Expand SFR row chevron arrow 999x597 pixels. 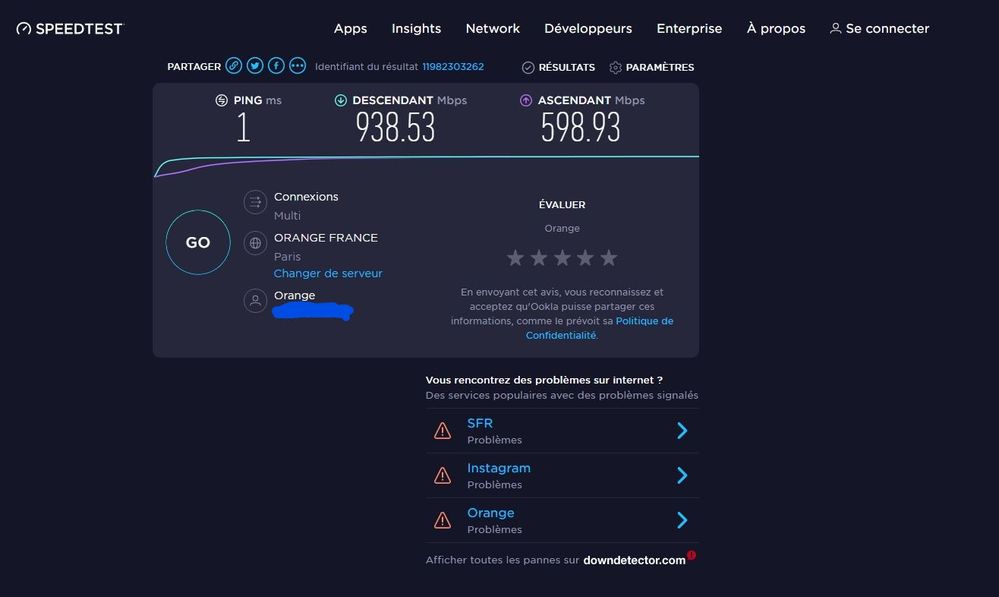pyautogui.click(x=682, y=431)
